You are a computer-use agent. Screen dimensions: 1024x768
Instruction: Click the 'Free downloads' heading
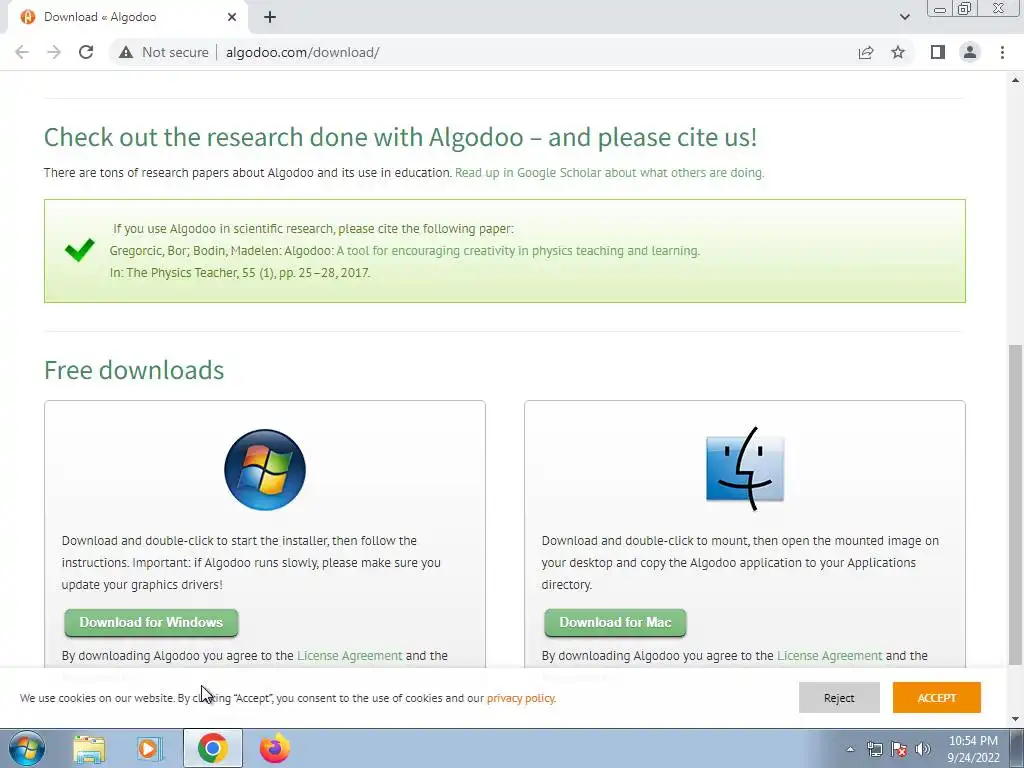[134, 370]
